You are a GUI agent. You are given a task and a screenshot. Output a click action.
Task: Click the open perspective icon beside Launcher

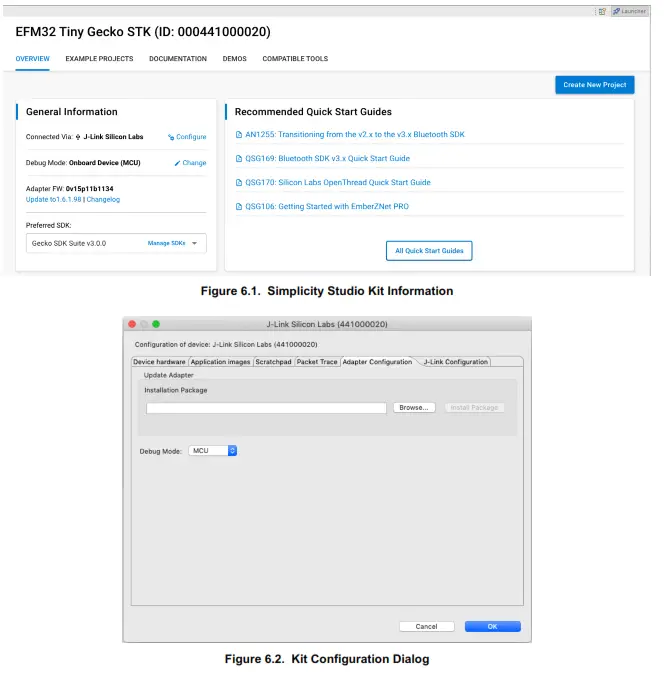pos(603,10)
